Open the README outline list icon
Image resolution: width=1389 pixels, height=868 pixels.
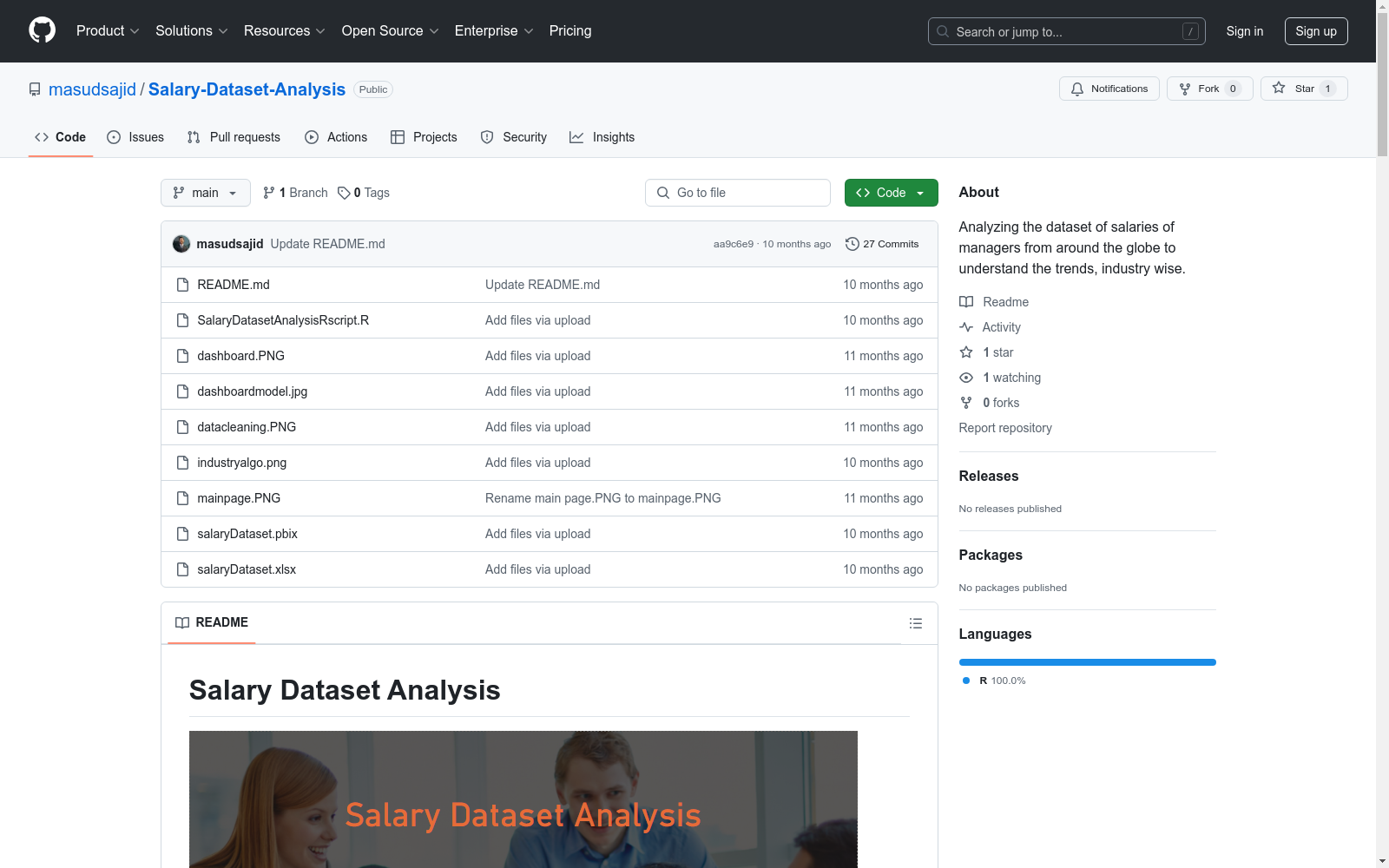coord(915,623)
